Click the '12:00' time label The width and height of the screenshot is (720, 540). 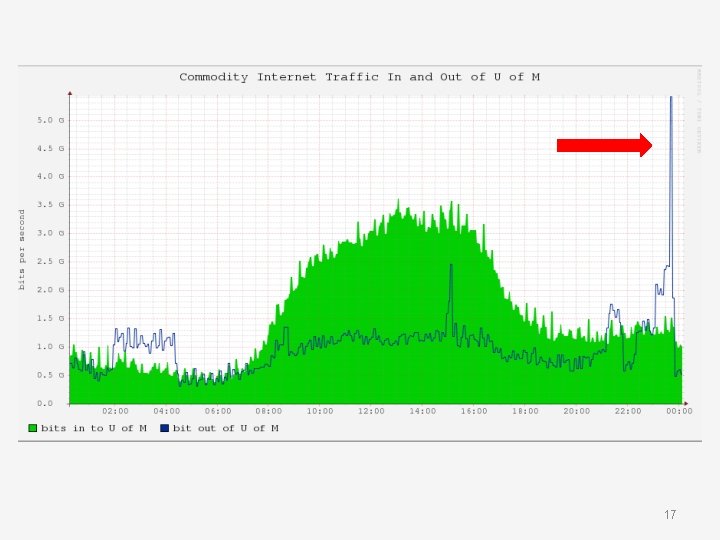pos(371,411)
